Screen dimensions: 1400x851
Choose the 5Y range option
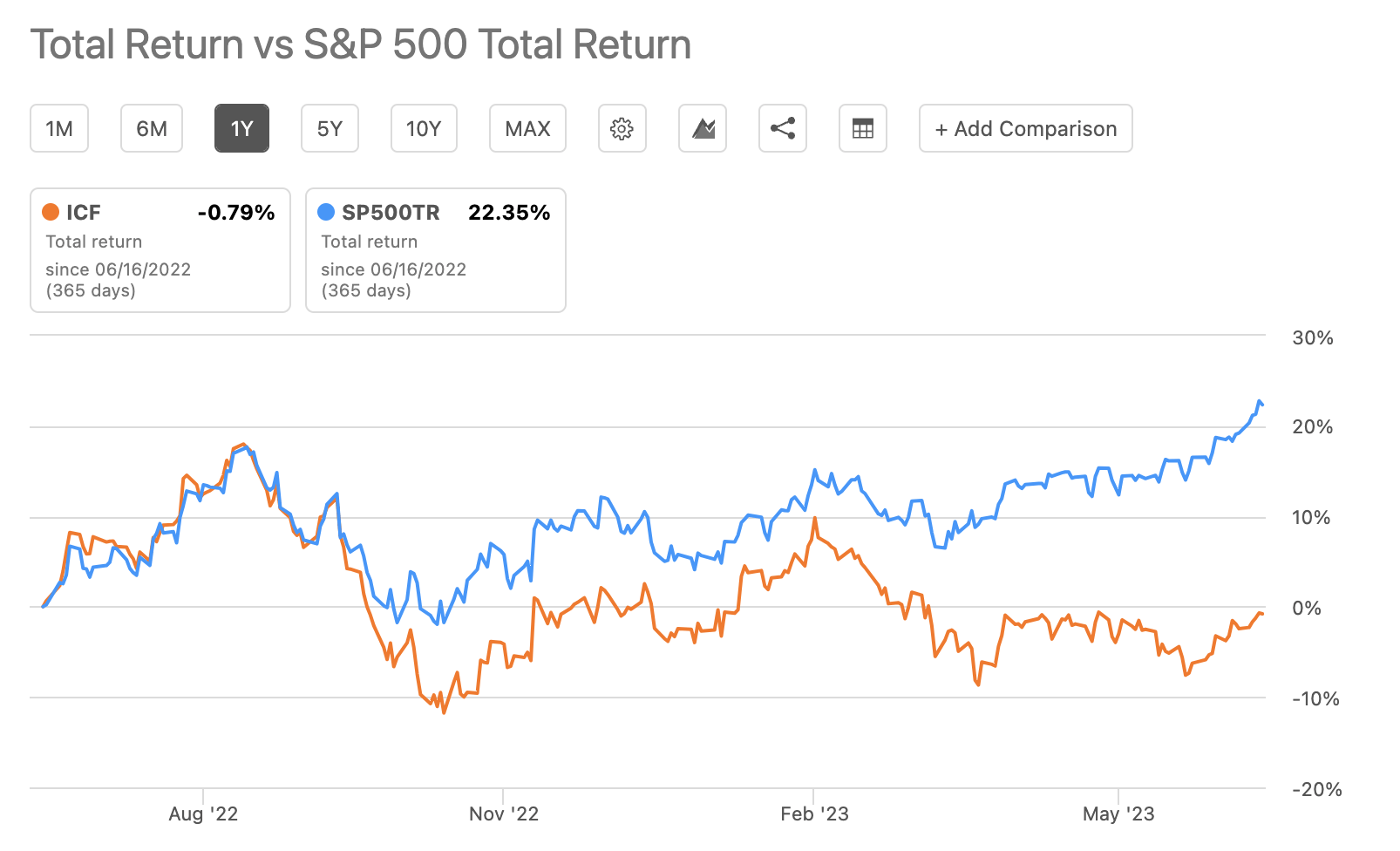pyautogui.click(x=330, y=128)
